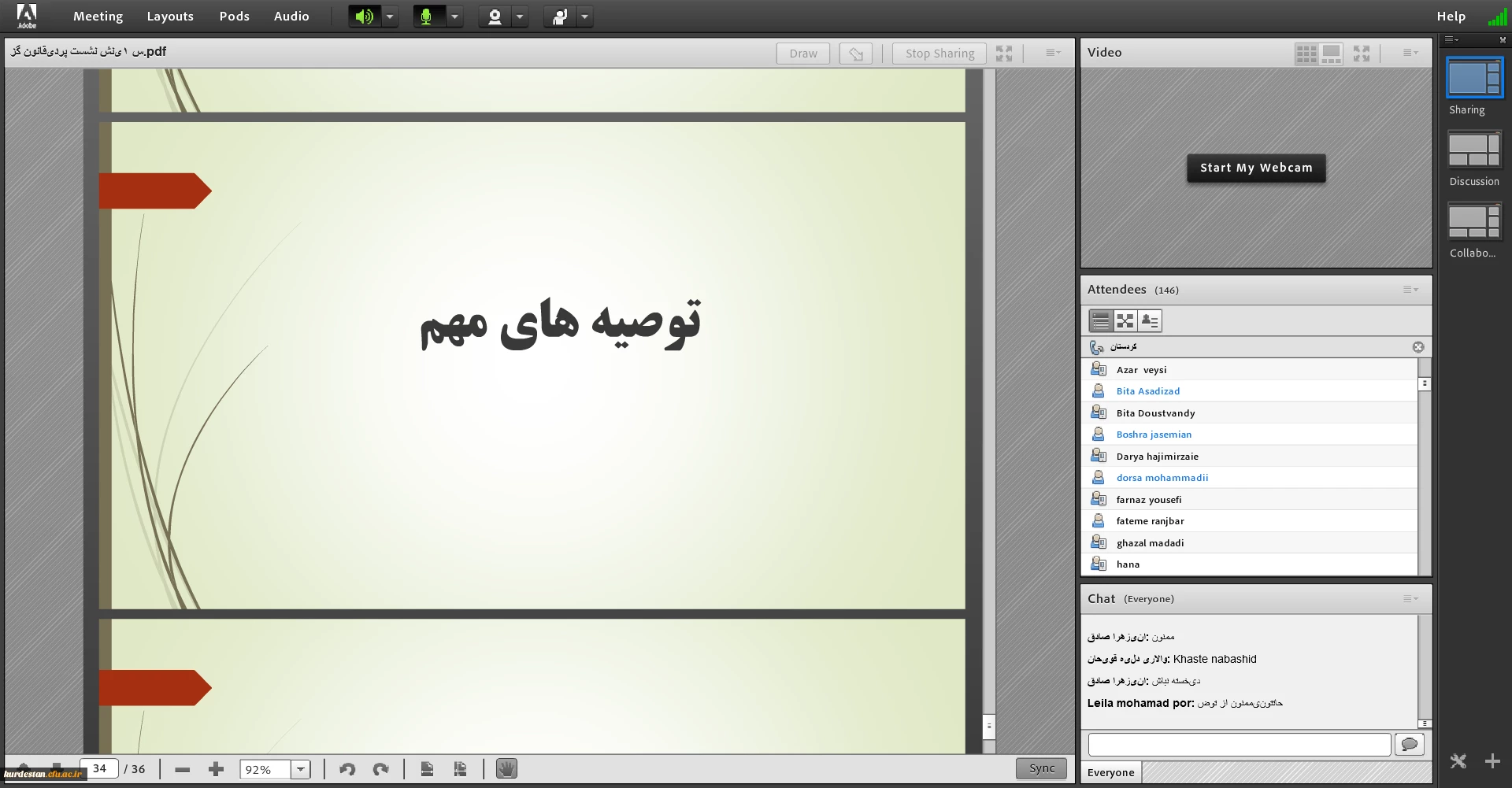Viewport: 1512px width, 788px height.
Task: Click the zoom out minus icon
Action: click(183, 769)
